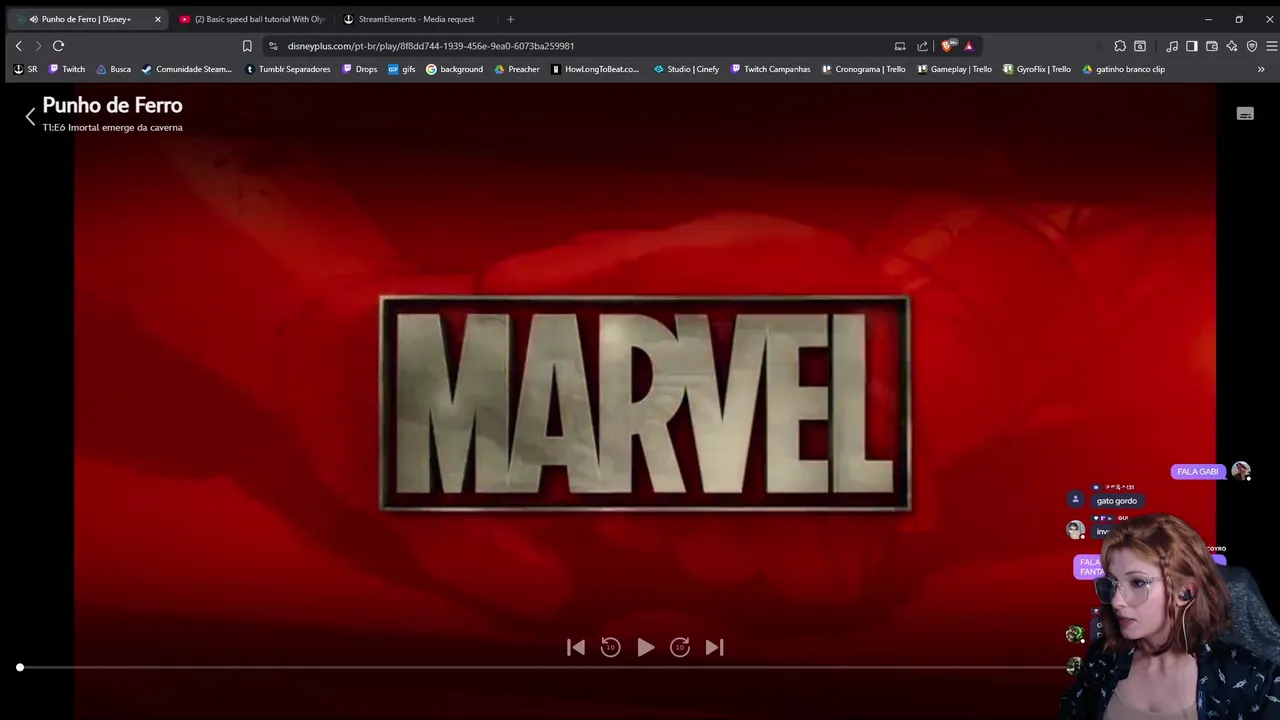This screenshot has height=720, width=1280.
Task: Open the Tumblr Separadores bookmark
Action: (287, 69)
